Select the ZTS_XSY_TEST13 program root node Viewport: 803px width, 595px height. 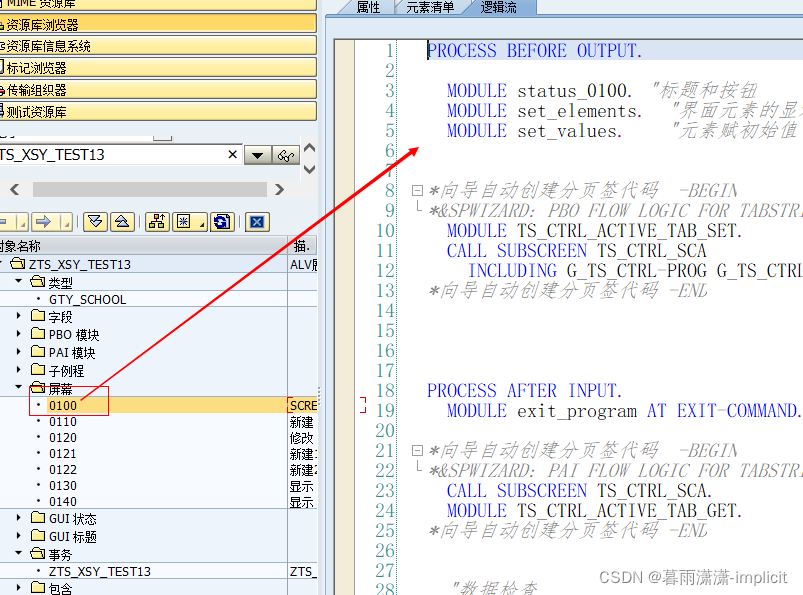[x=79, y=264]
